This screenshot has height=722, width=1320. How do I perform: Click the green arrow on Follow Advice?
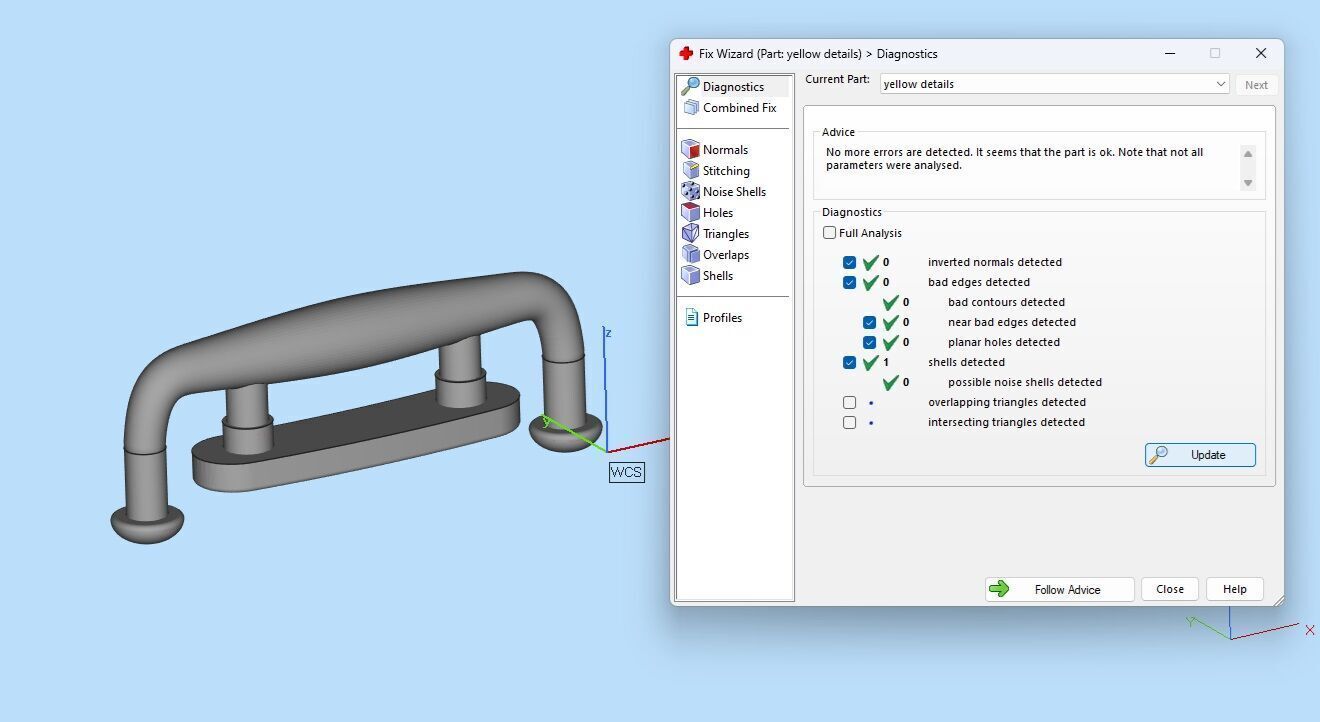999,589
